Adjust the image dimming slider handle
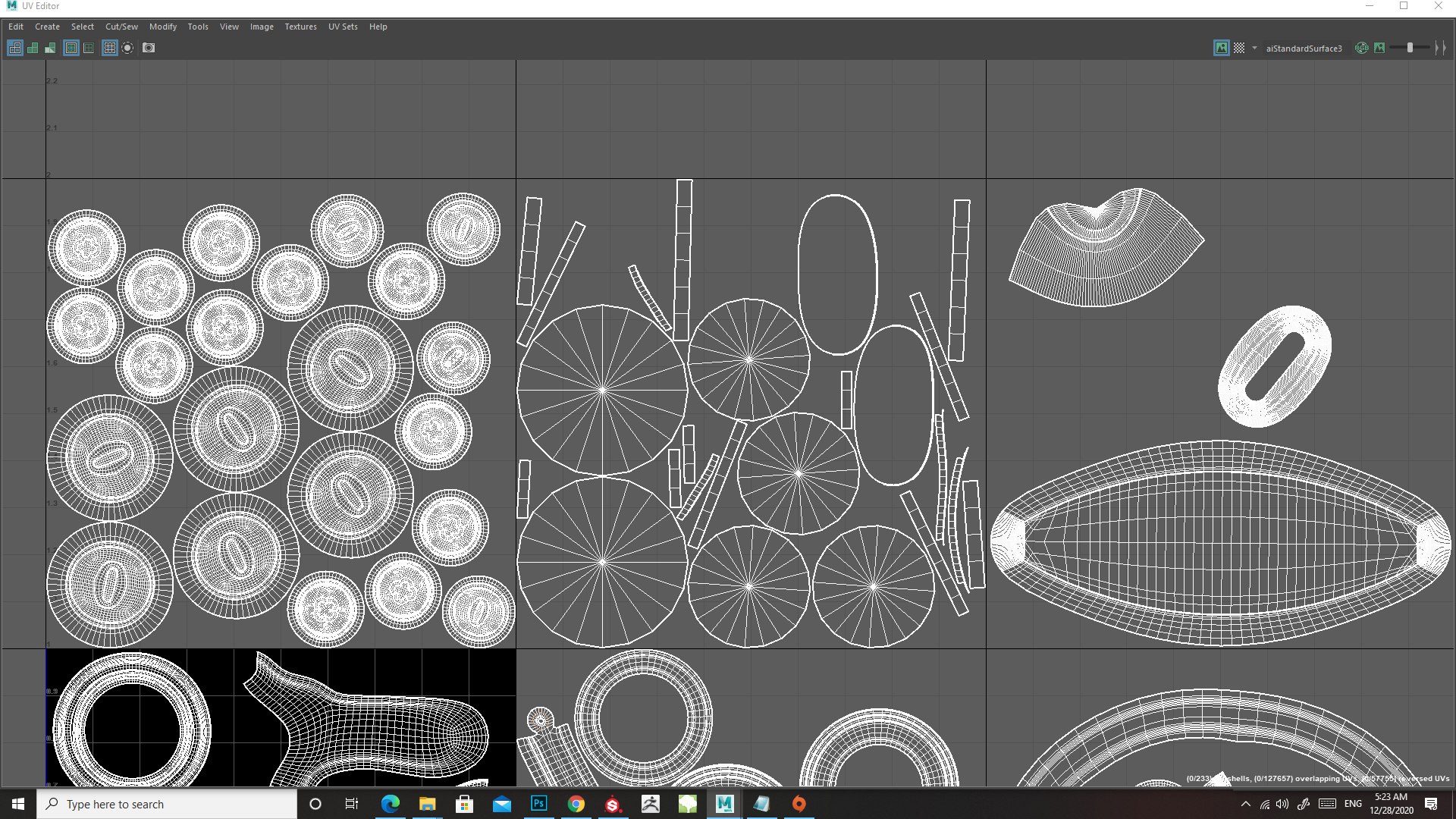Image resolution: width=1456 pixels, height=819 pixels. [1410, 48]
